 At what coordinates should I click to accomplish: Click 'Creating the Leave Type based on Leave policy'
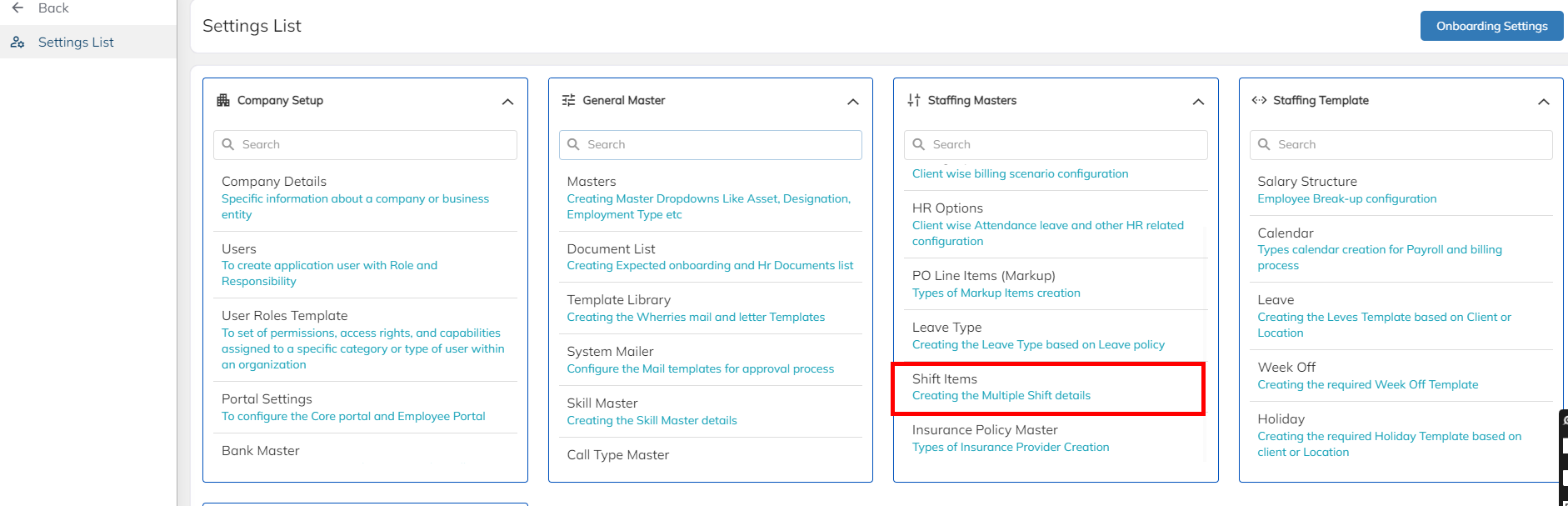pyautogui.click(x=1038, y=344)
